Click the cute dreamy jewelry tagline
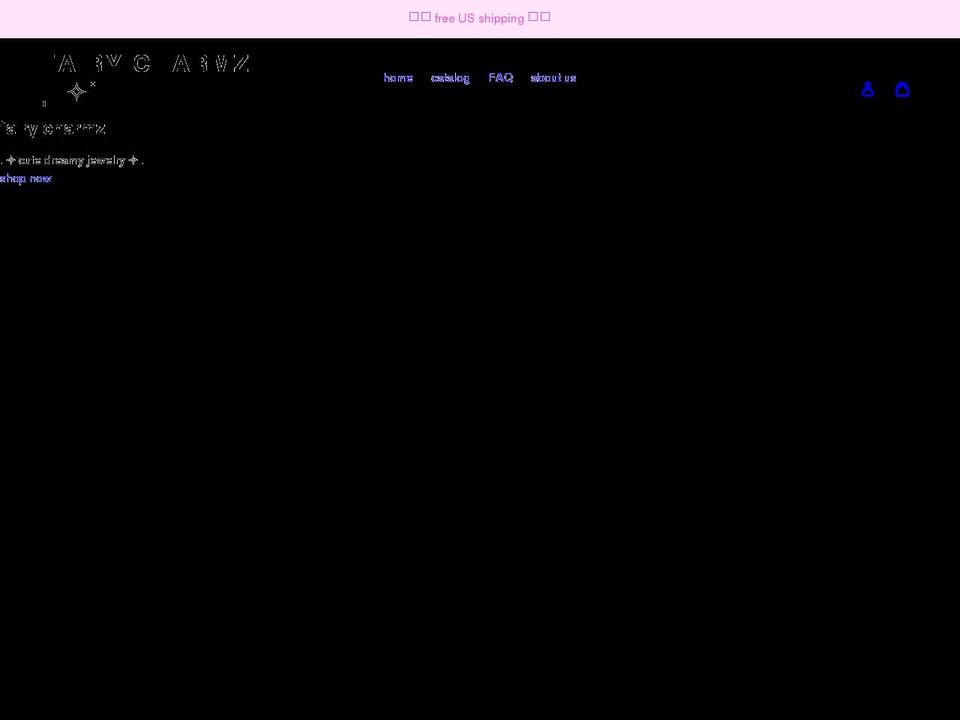The image size is (960, 720). [x=70, y=160]
